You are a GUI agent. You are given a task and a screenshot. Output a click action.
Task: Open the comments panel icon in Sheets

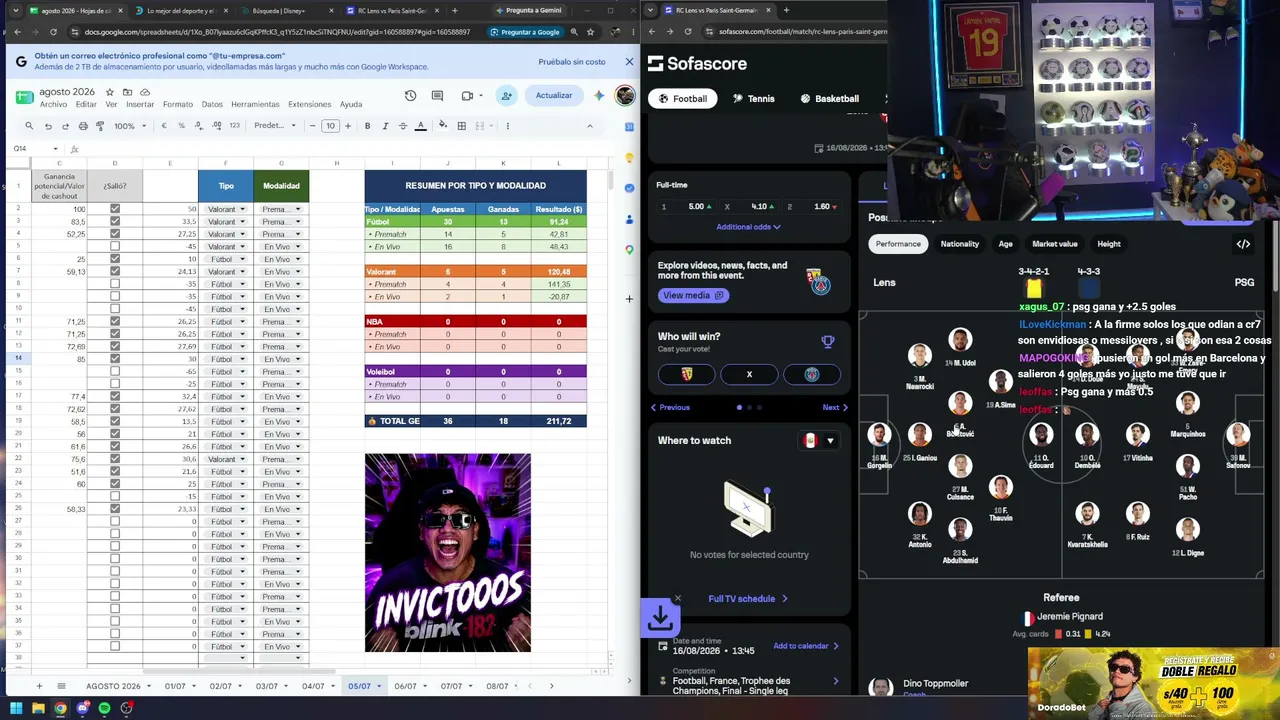point(437,96)
